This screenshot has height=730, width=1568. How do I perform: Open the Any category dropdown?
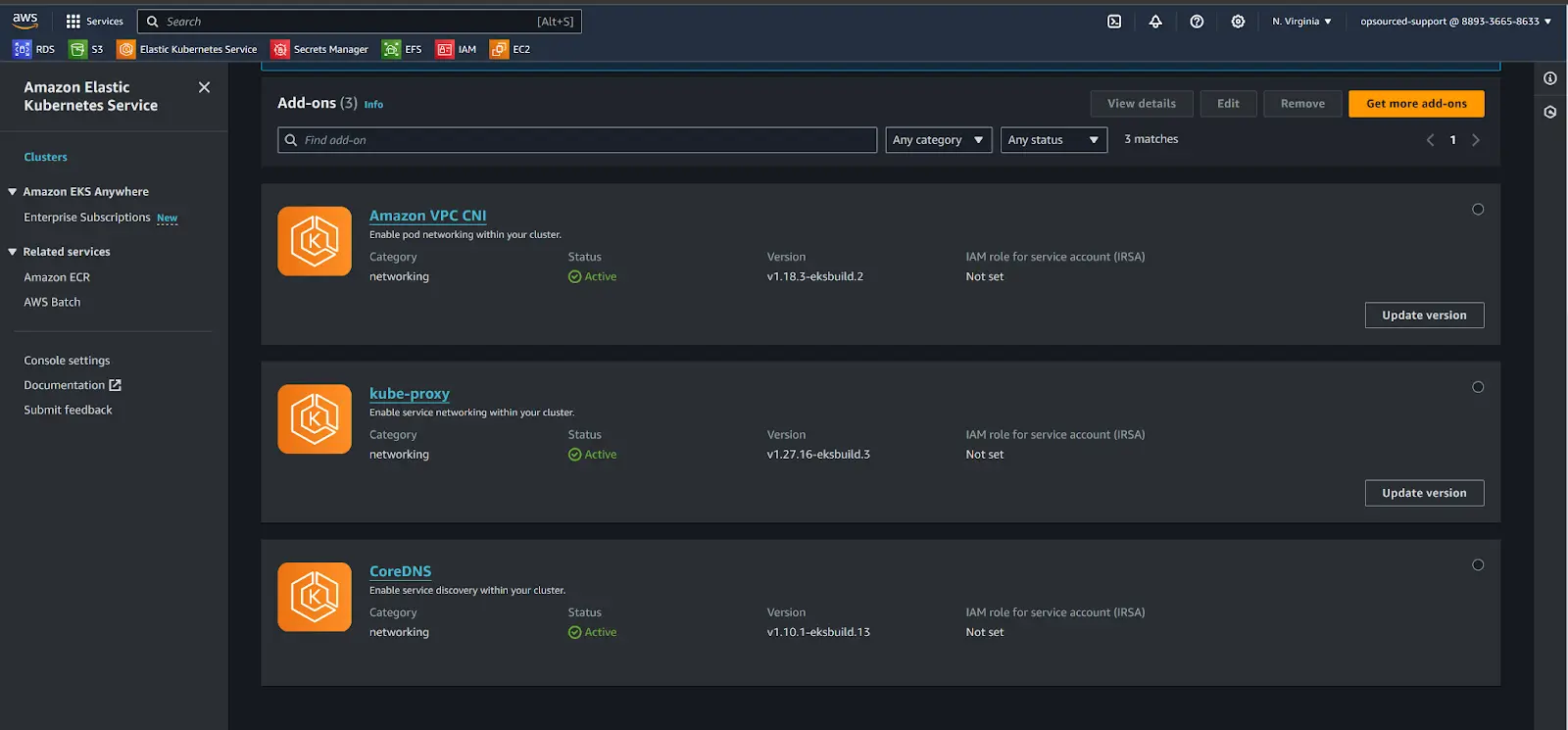point(939,140)
